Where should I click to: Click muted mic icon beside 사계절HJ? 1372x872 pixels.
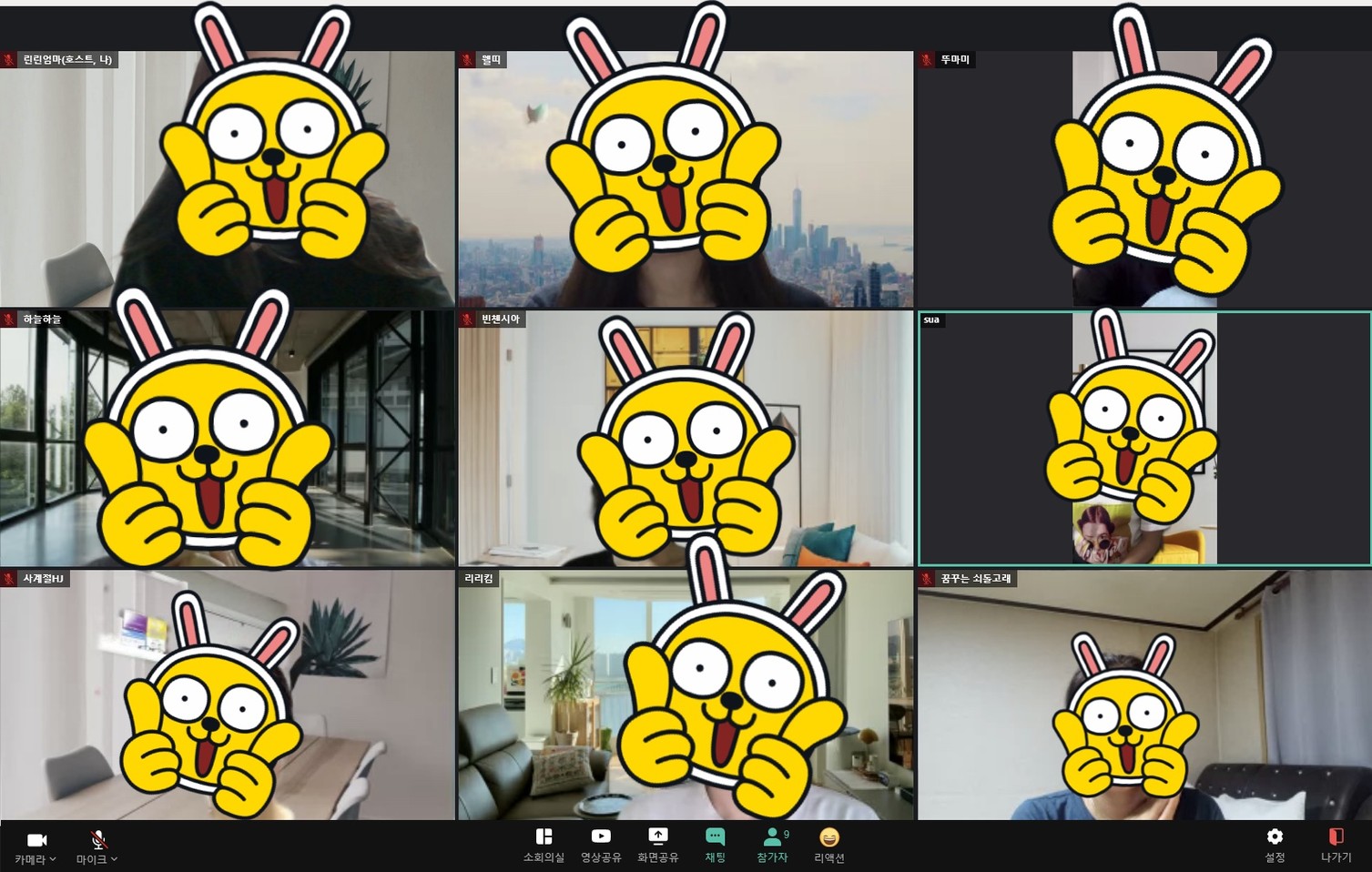[x=10, y=579]
